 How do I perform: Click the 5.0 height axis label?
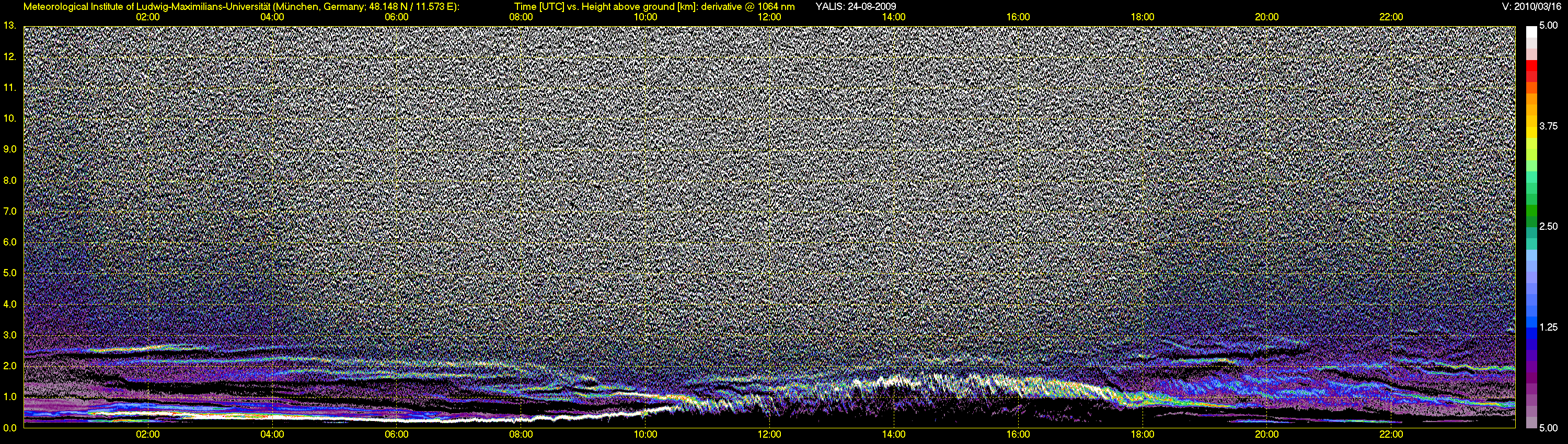[x=10, y=273]
